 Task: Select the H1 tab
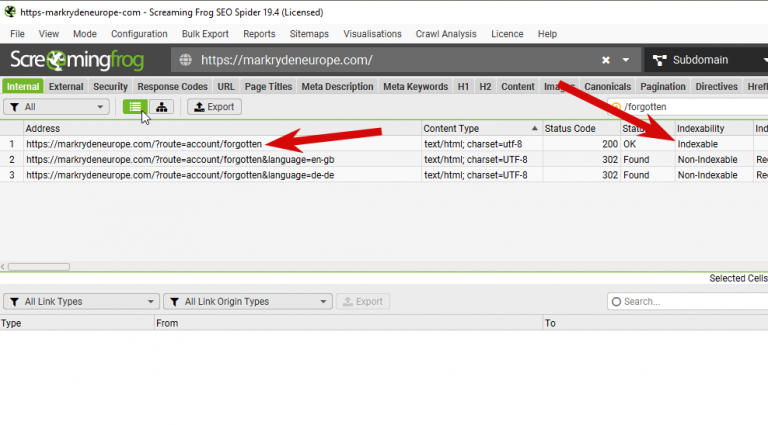point(463,87)
